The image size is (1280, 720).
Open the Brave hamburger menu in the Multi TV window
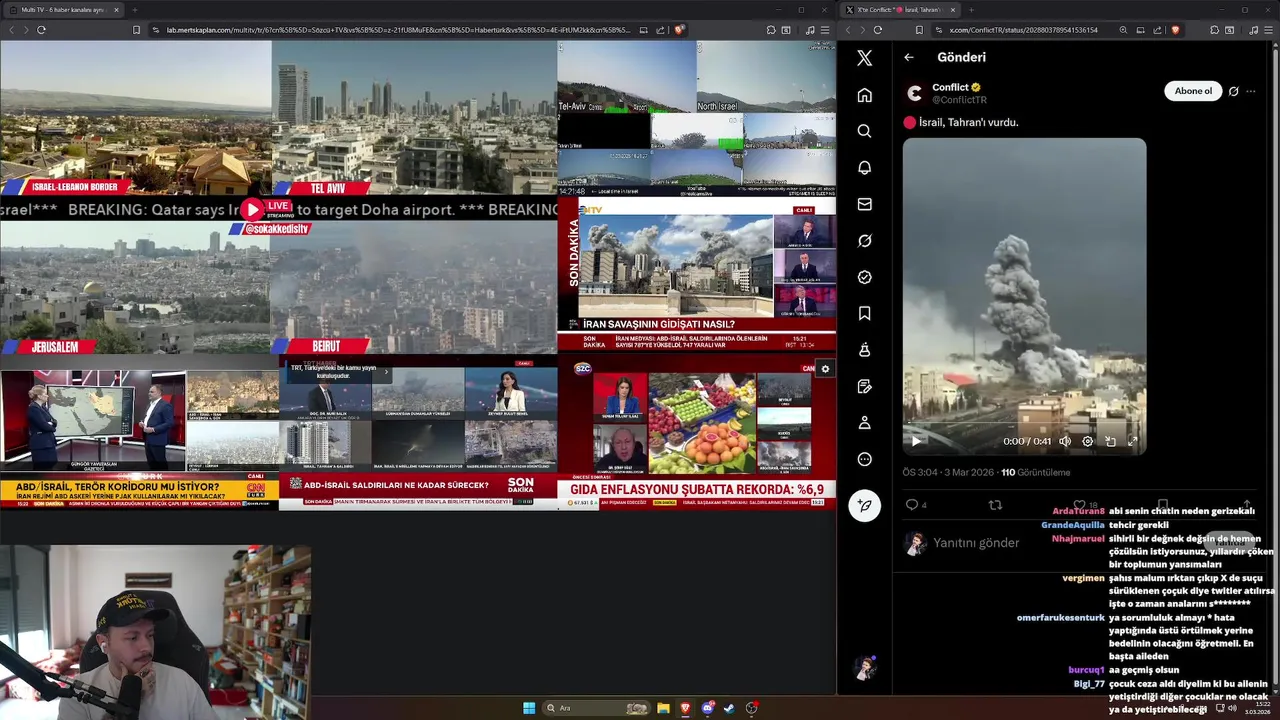point(824,30)
